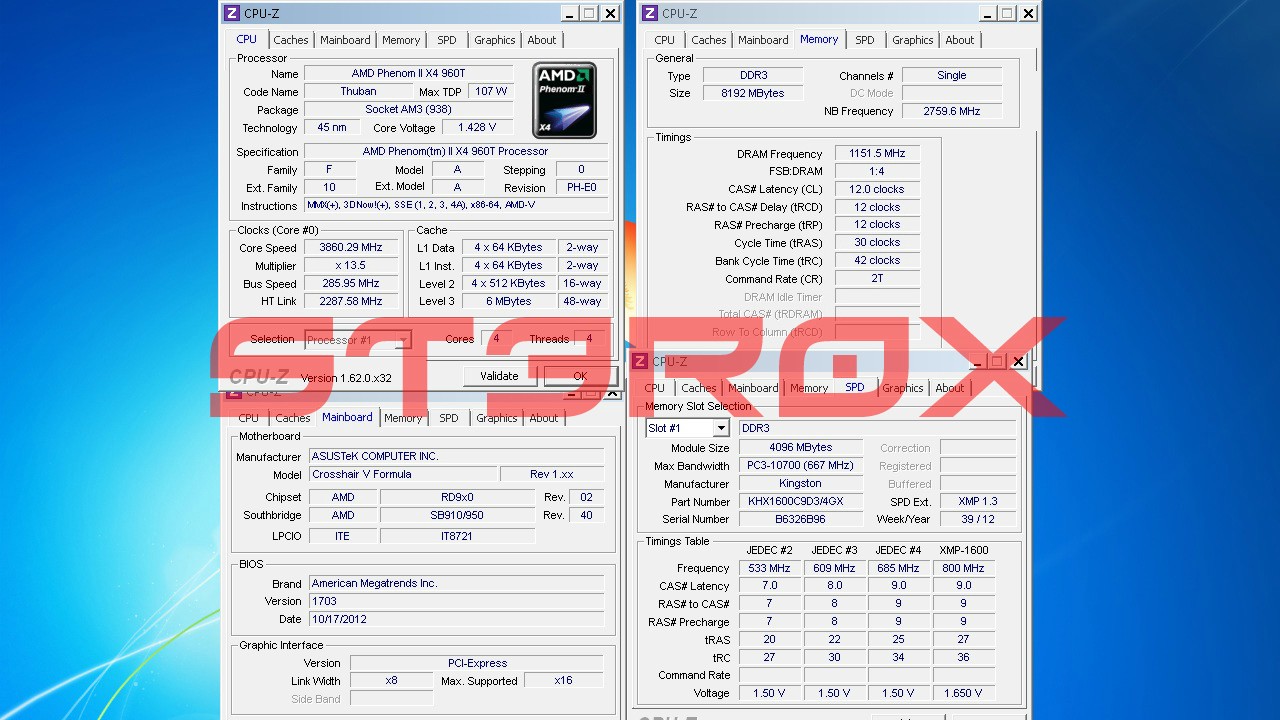Image resolution: width=1280 pixels, height=720 pixels.
Task: Open Mainboard tab in the Processor window
Action: pyautogui.click(x=345, y=40)
